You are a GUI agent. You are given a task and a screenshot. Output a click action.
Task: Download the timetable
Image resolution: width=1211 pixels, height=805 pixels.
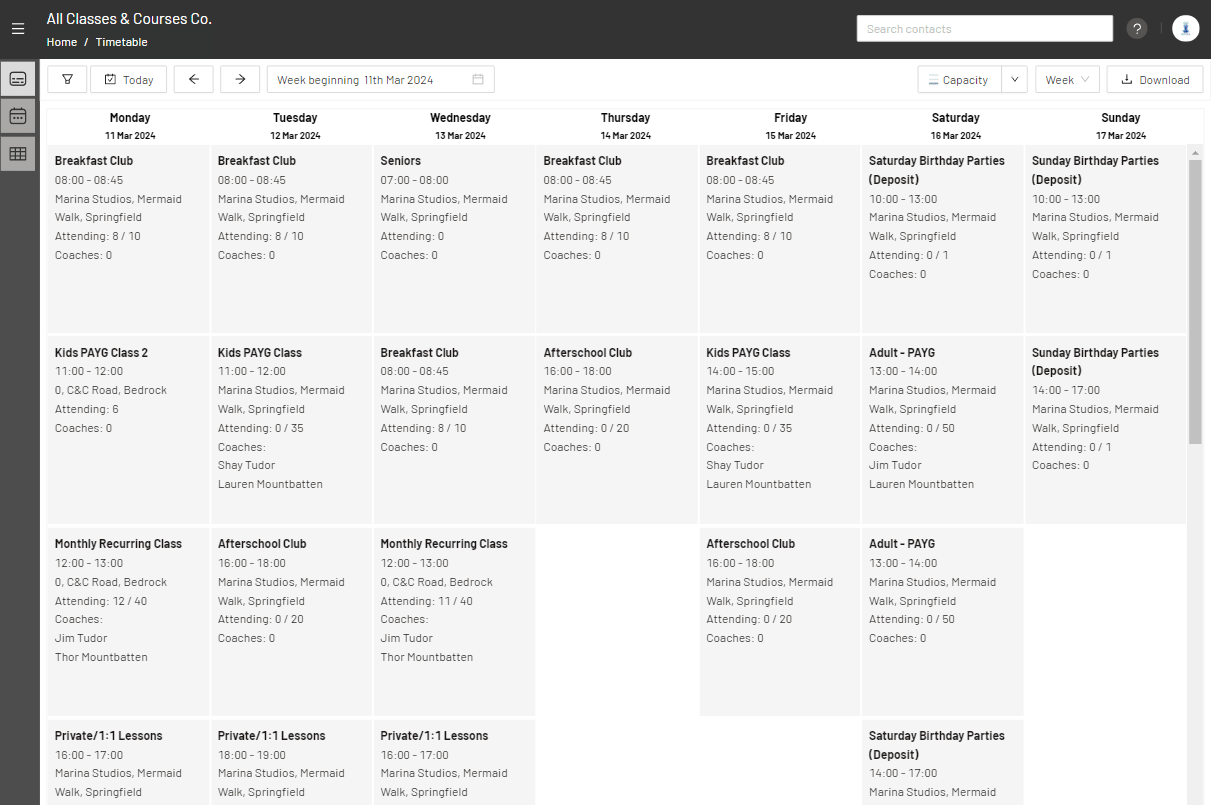pos(1154,80)
